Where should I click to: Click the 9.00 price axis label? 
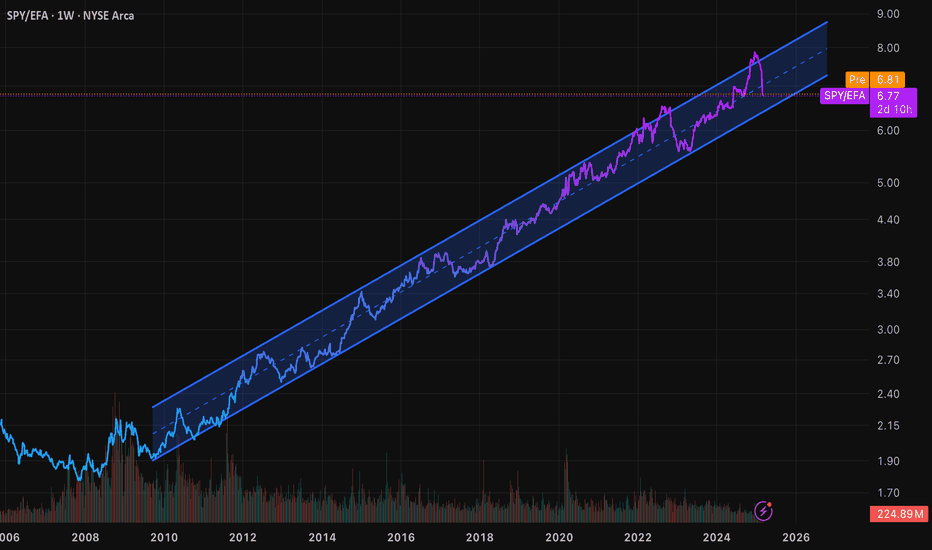tap(888, 14)
